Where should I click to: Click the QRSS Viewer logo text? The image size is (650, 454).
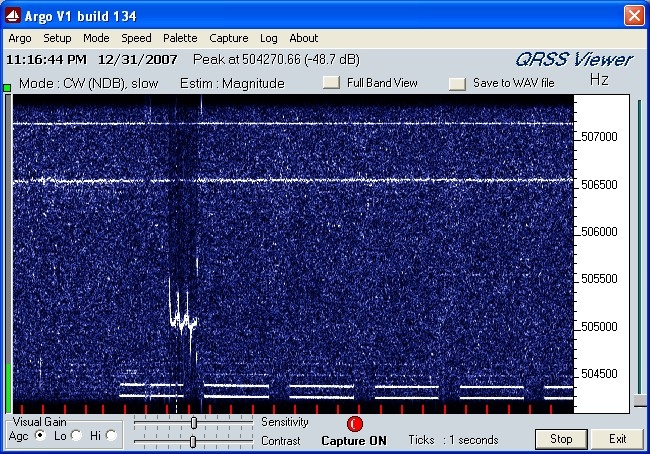pyautogui.click(x=574, y=60)
